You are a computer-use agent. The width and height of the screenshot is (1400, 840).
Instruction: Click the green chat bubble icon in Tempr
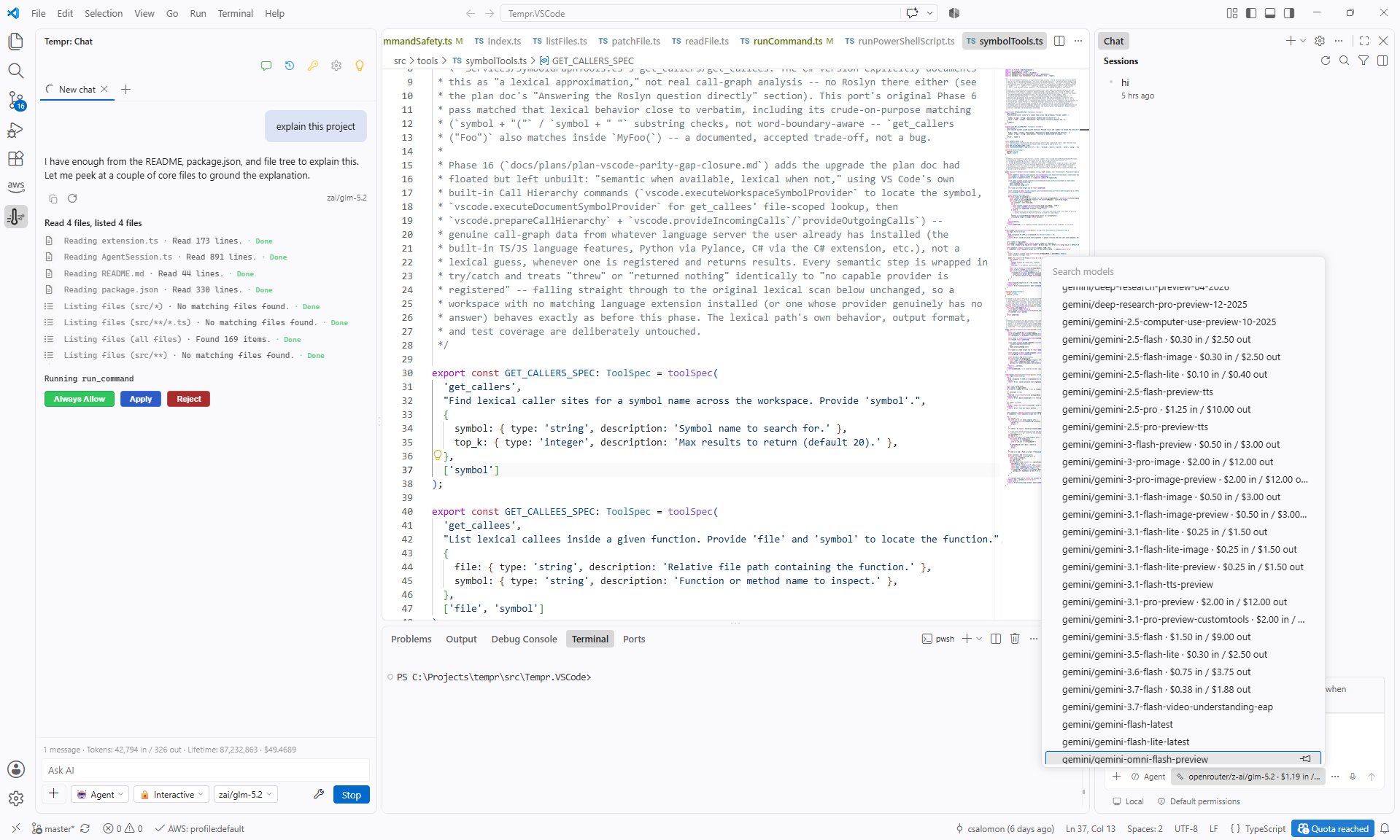(x=266, y=66)
